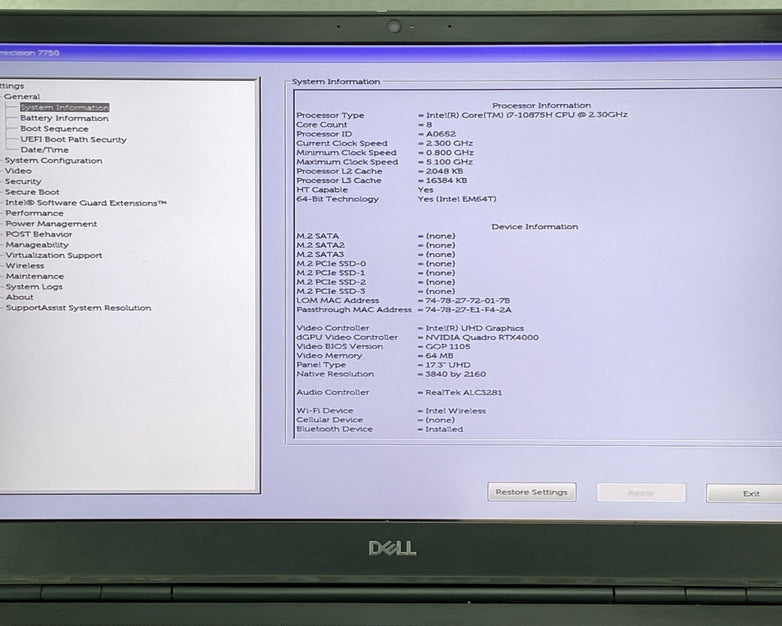The width and height of the screenshot is (782, 626).
Task: Select UEFI Boot Path Security
Action: pyautogui.click(x=73, y=140)
